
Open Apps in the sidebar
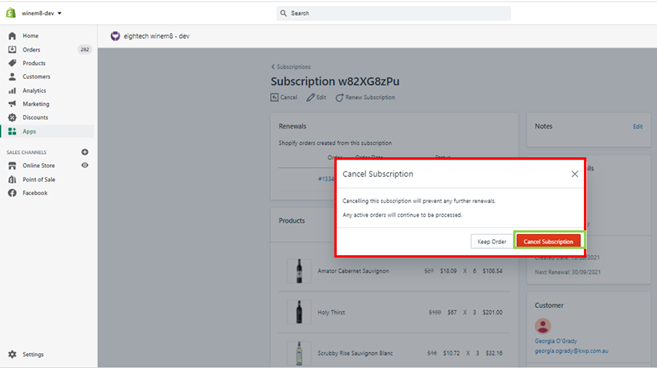(x=29, y=132)
